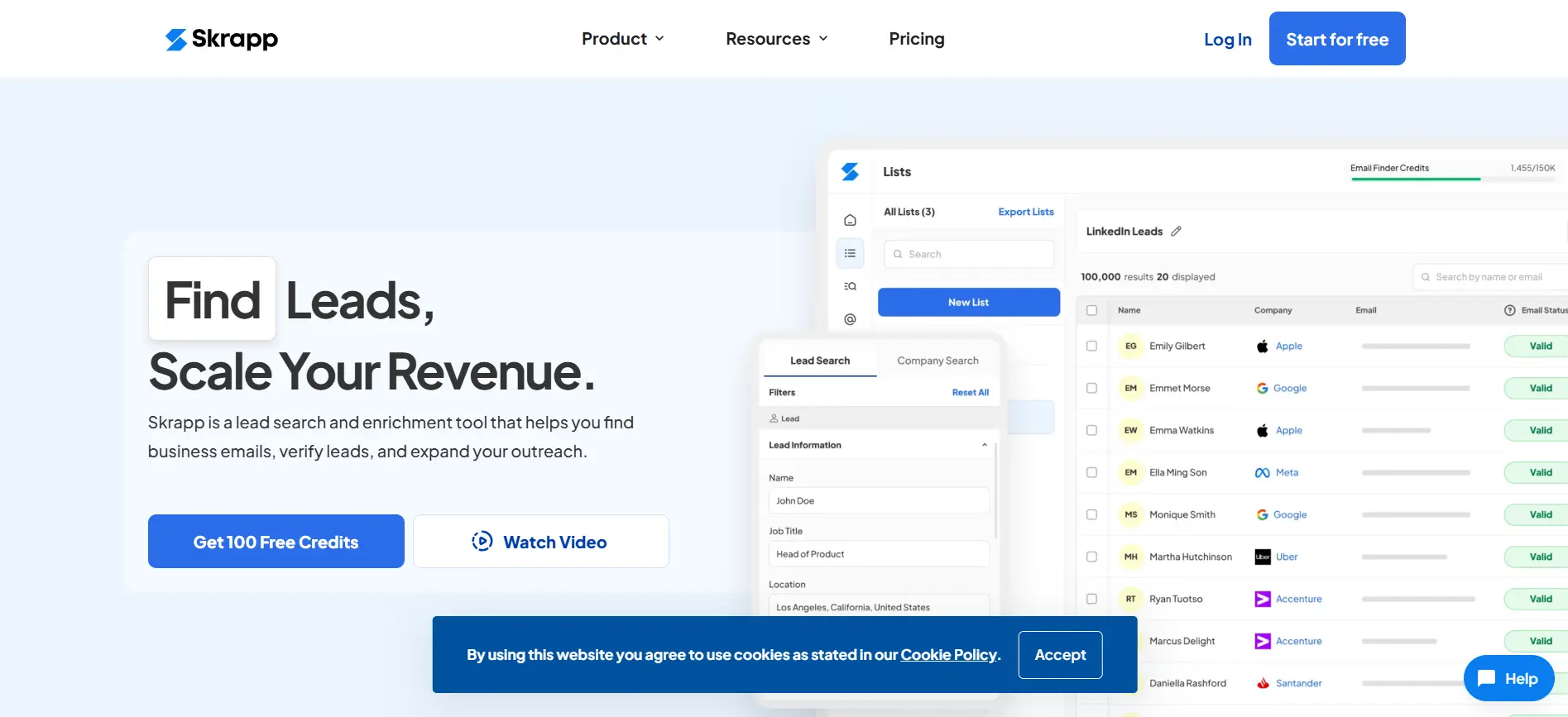This screenshot has height=717, width=1568.
Task: Open the Cookie Policy link
Action: [948, 655]
